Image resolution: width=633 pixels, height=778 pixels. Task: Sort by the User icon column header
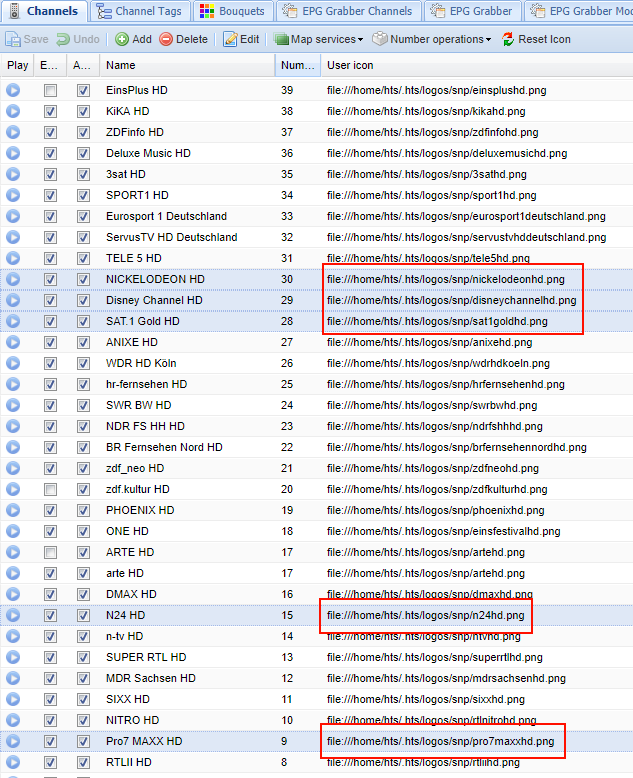(x=476, y=65)
